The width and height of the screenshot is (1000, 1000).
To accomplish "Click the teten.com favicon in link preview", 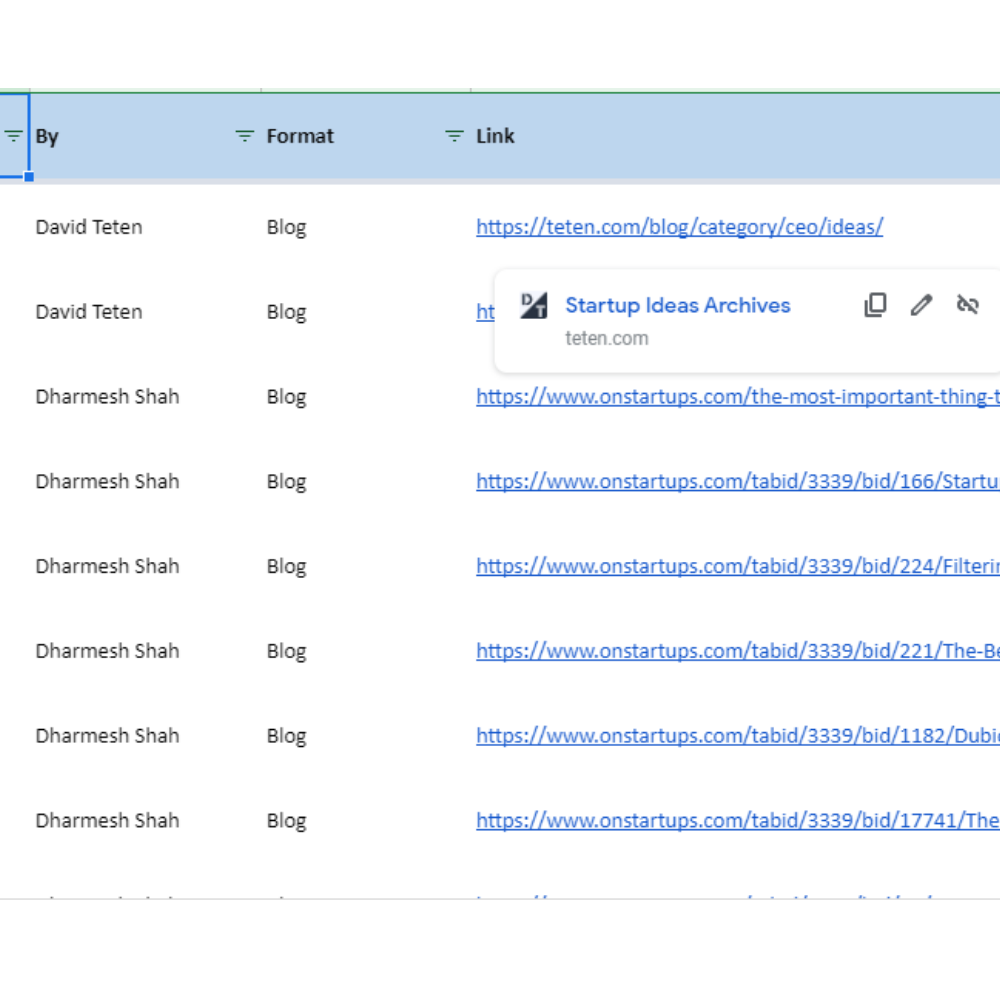I will [533, 305].
